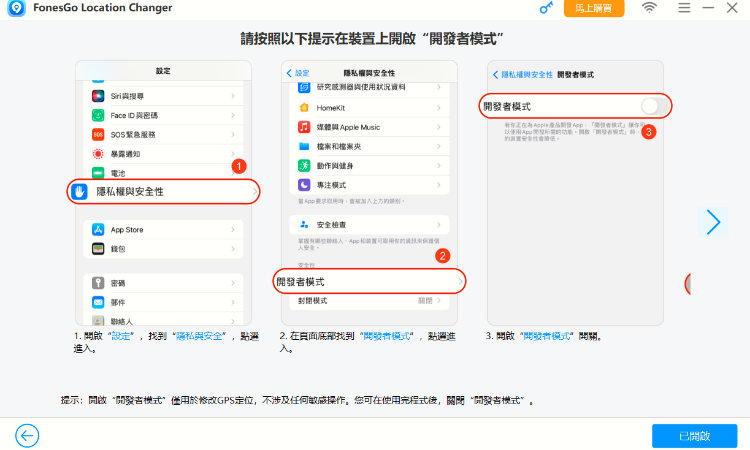Click the heading 請按照以下提示在裝置上開啟
750x450 pixels.
[371, 38]
